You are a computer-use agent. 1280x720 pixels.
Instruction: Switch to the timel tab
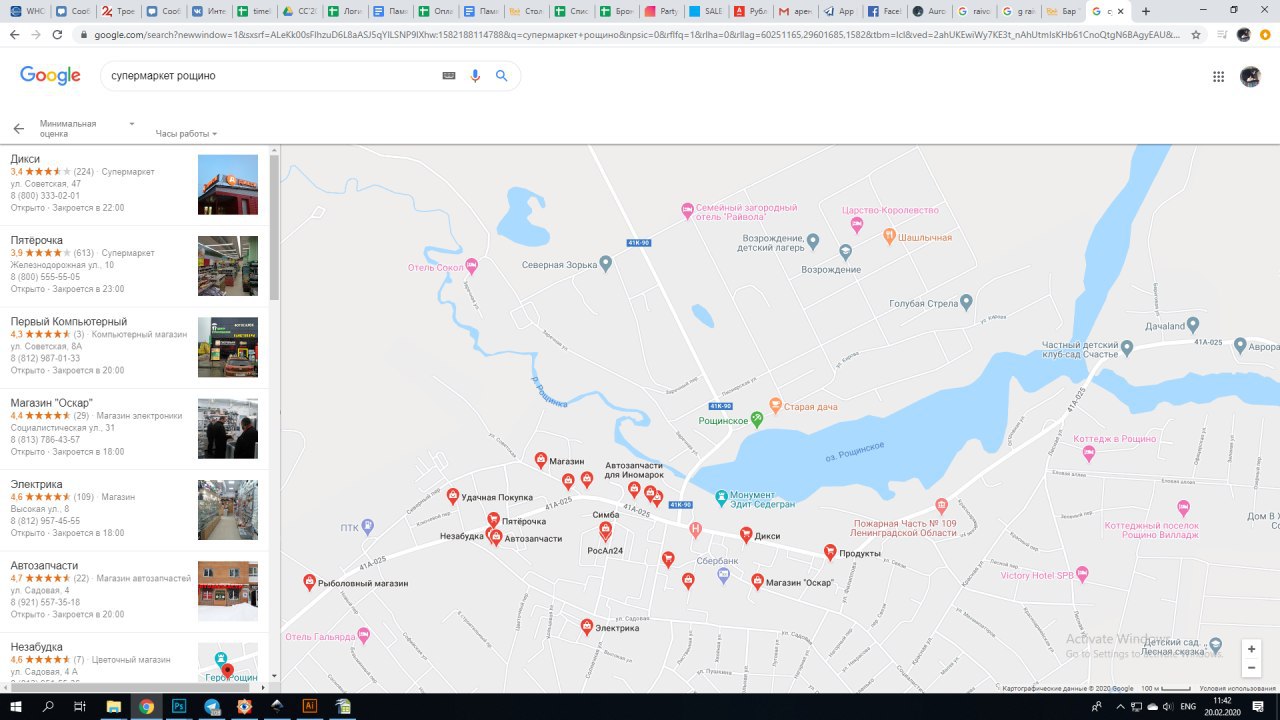click(x=254, y=11)
